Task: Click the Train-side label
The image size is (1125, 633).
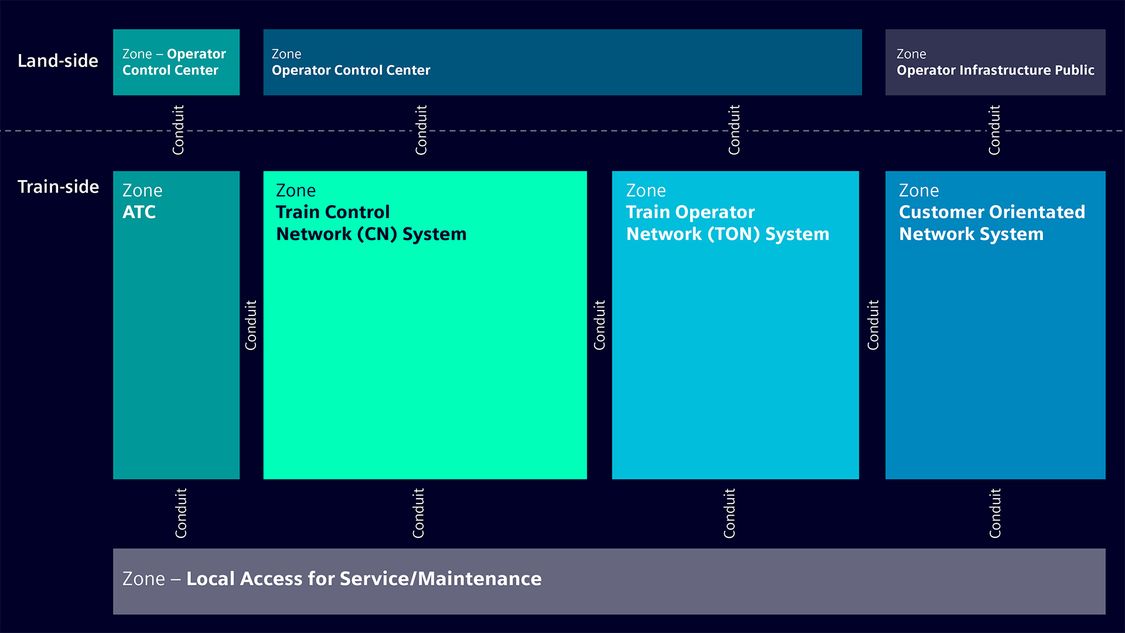Action: 58,187
